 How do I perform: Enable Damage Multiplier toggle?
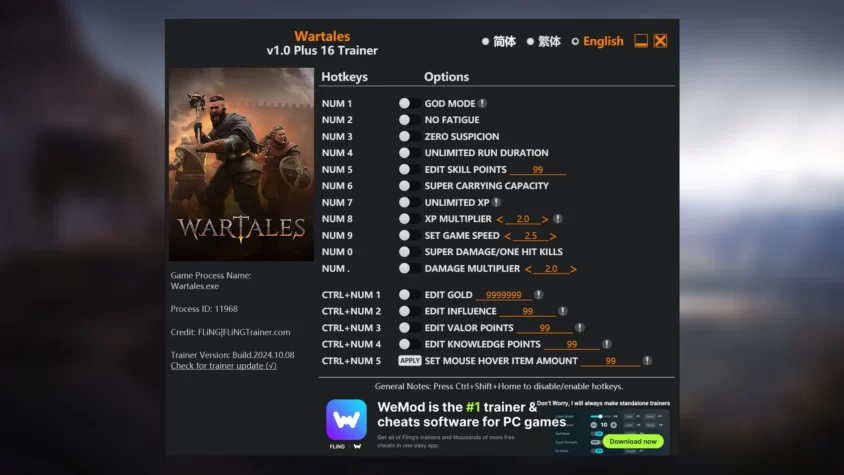click(409, 268)
